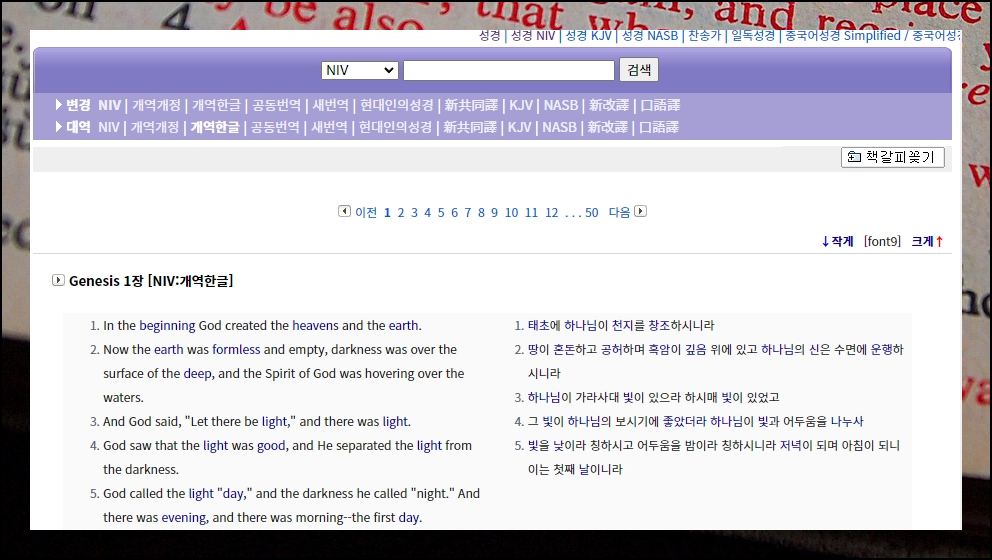Switch version to 공동번역 in 변경 row

click(x=276, y=105)
